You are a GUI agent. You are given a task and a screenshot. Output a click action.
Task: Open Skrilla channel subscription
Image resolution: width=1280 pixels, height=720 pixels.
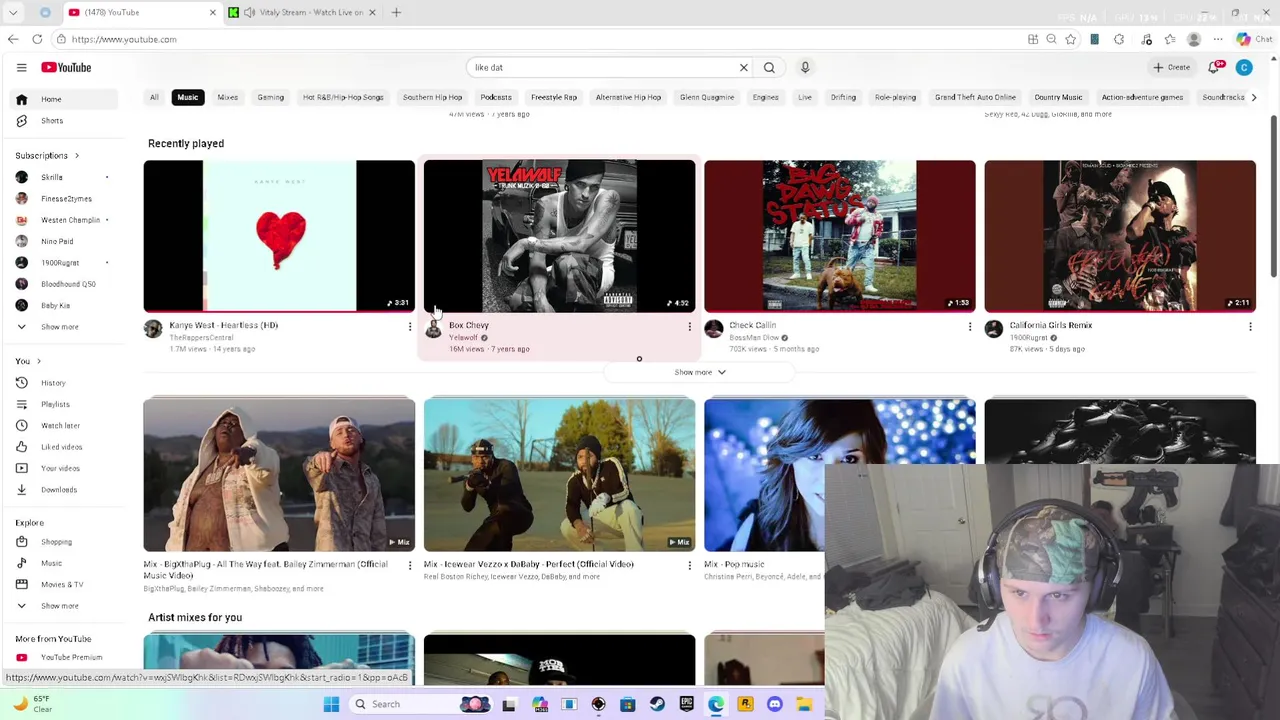pos(62,177)
